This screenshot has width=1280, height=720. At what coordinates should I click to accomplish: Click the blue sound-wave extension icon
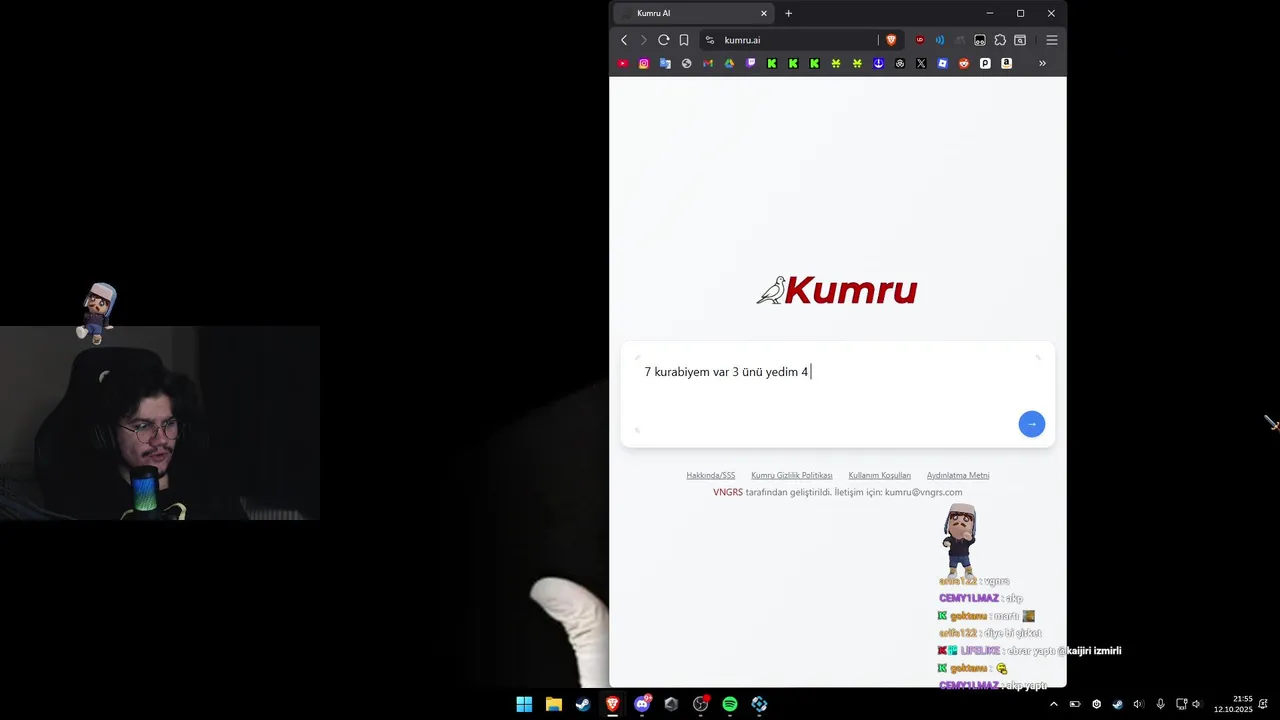(x=940, y=40)
